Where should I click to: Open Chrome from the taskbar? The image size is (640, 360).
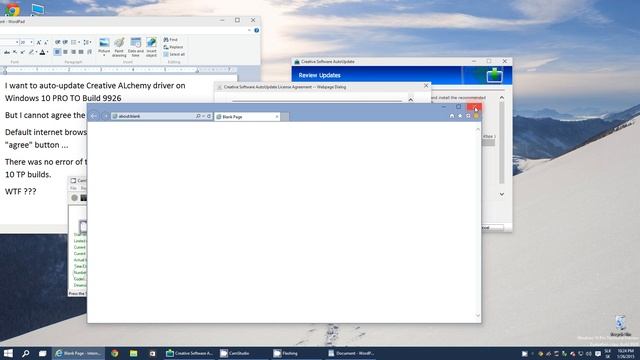(115, 353)
